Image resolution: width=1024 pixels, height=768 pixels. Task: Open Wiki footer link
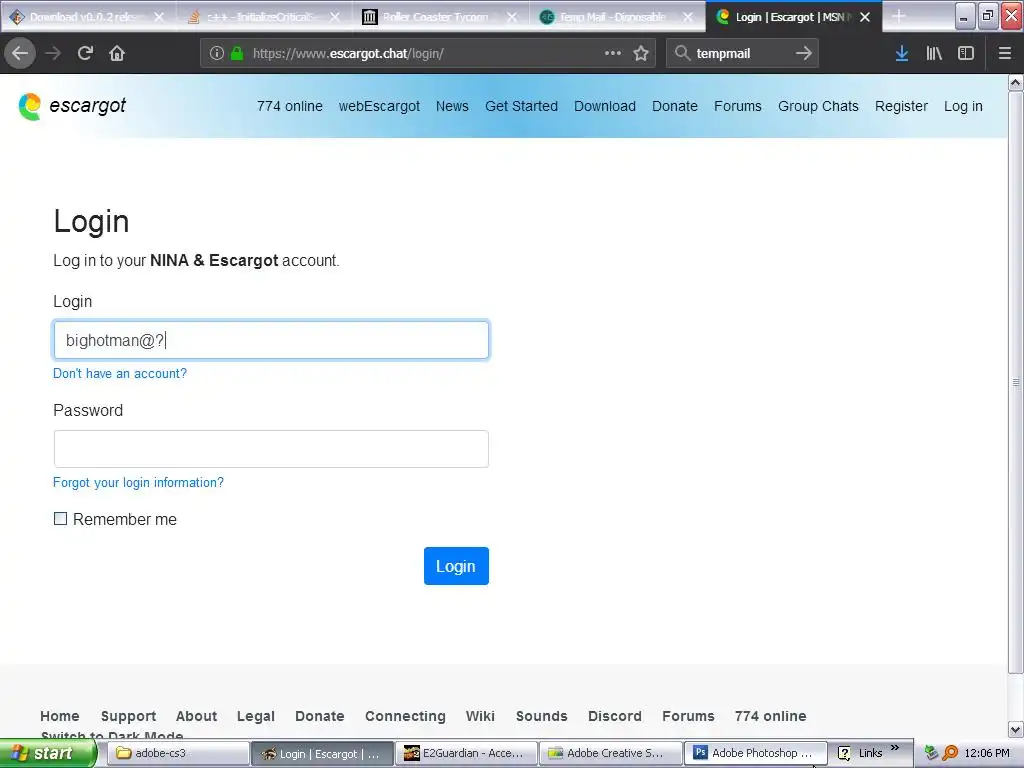click(480, 716)
